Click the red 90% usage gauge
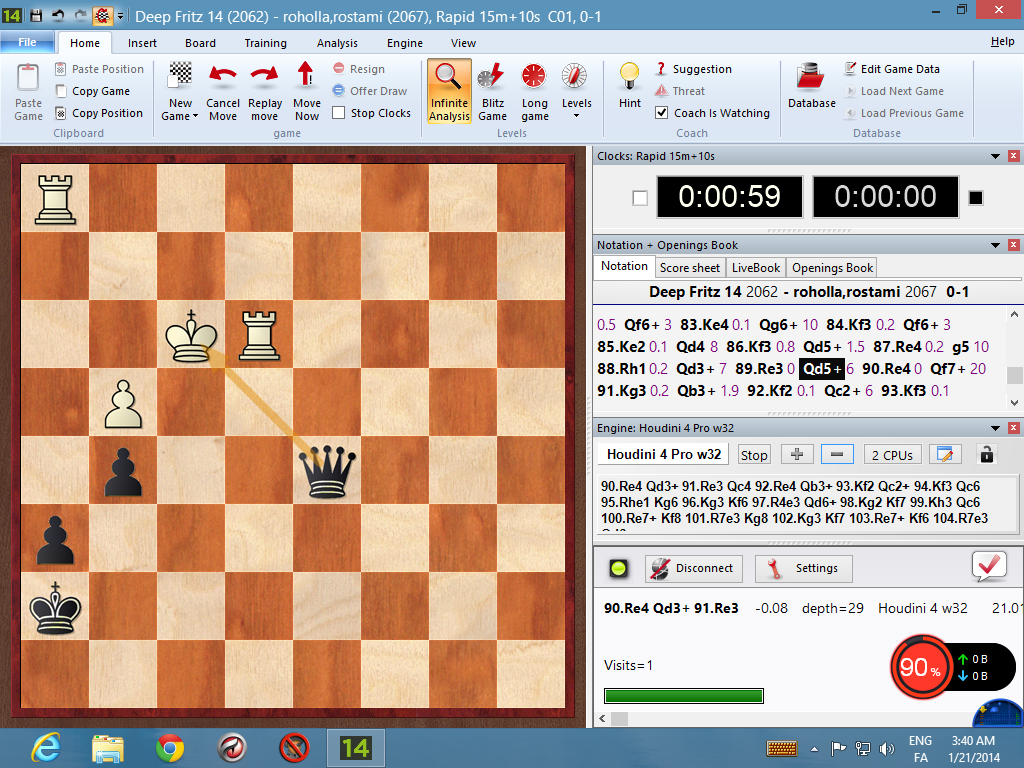The width and height of the screenshot is (1024, 768). pos(921,667)
